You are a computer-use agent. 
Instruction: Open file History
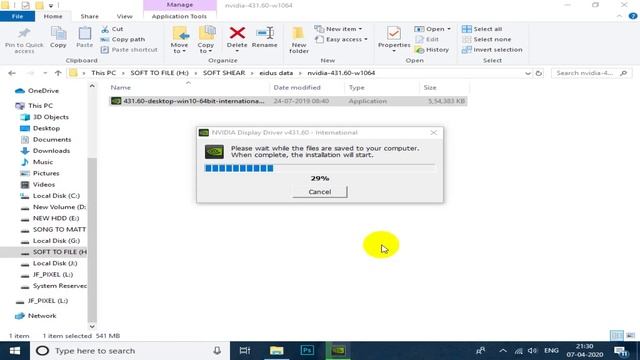point(432,49)
